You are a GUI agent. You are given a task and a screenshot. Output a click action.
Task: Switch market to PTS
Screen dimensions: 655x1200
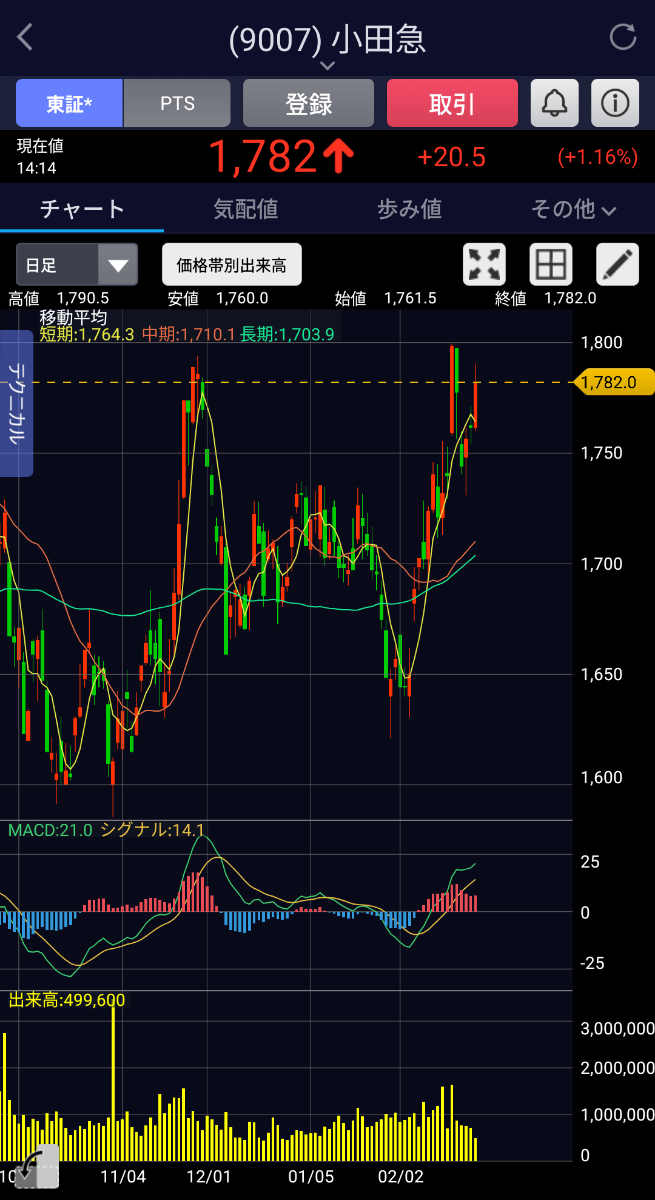(x=177, y=103)
